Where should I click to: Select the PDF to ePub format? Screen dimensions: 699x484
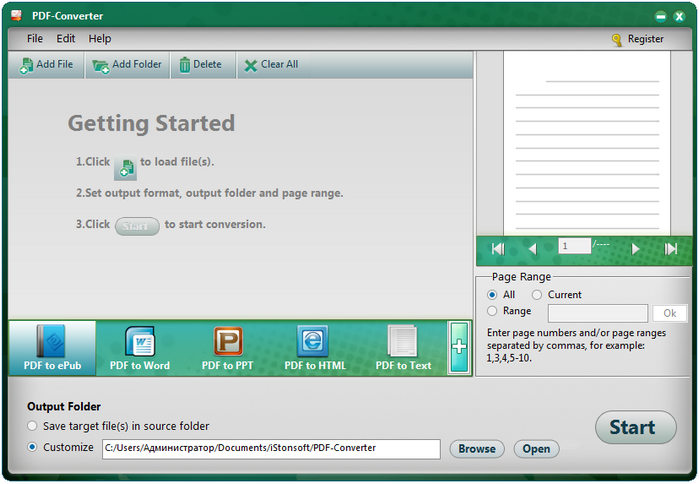(52, 348)
